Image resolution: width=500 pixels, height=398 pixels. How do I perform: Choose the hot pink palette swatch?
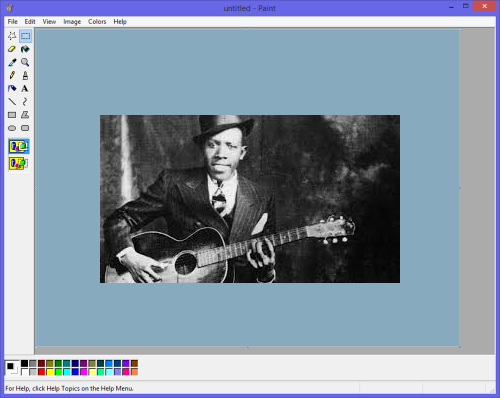coord(126,372)
